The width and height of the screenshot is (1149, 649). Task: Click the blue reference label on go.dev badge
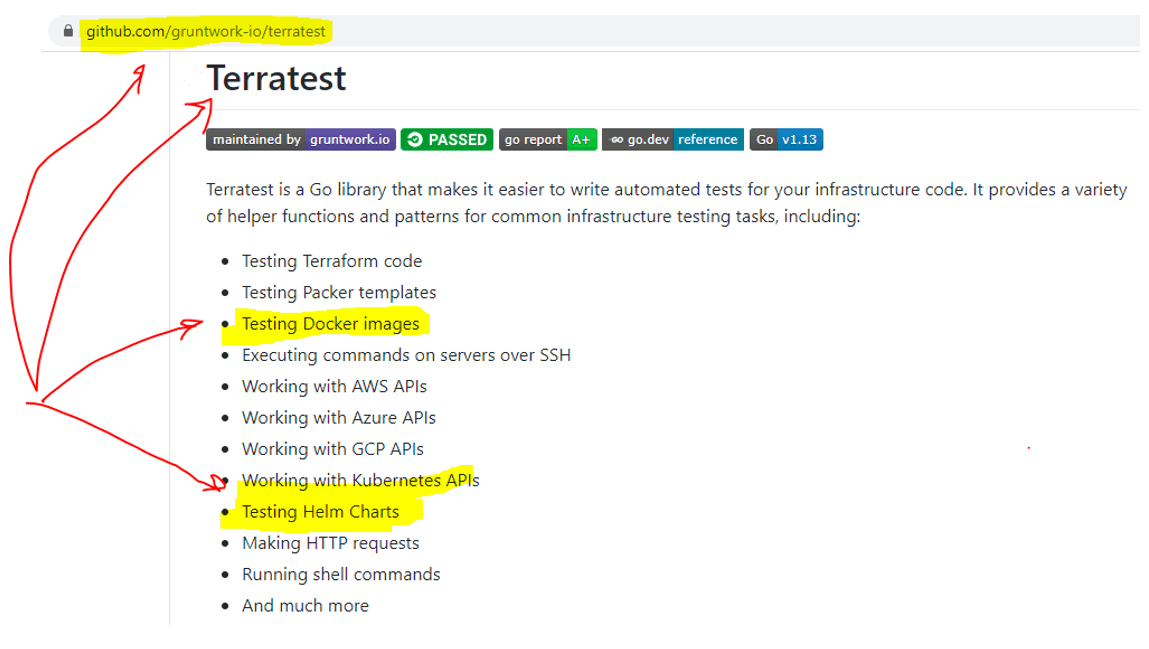[x=708, y=139]
